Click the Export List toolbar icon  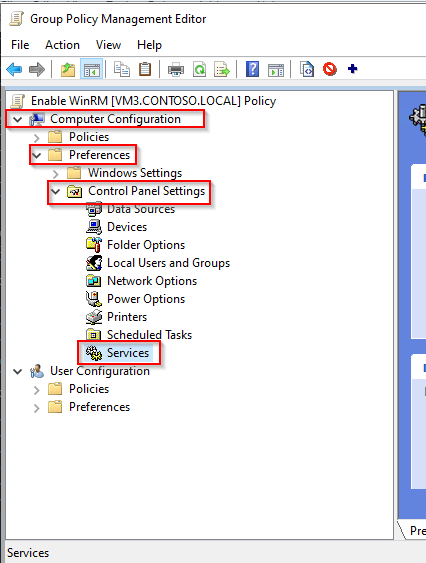(x=222, y=69)
